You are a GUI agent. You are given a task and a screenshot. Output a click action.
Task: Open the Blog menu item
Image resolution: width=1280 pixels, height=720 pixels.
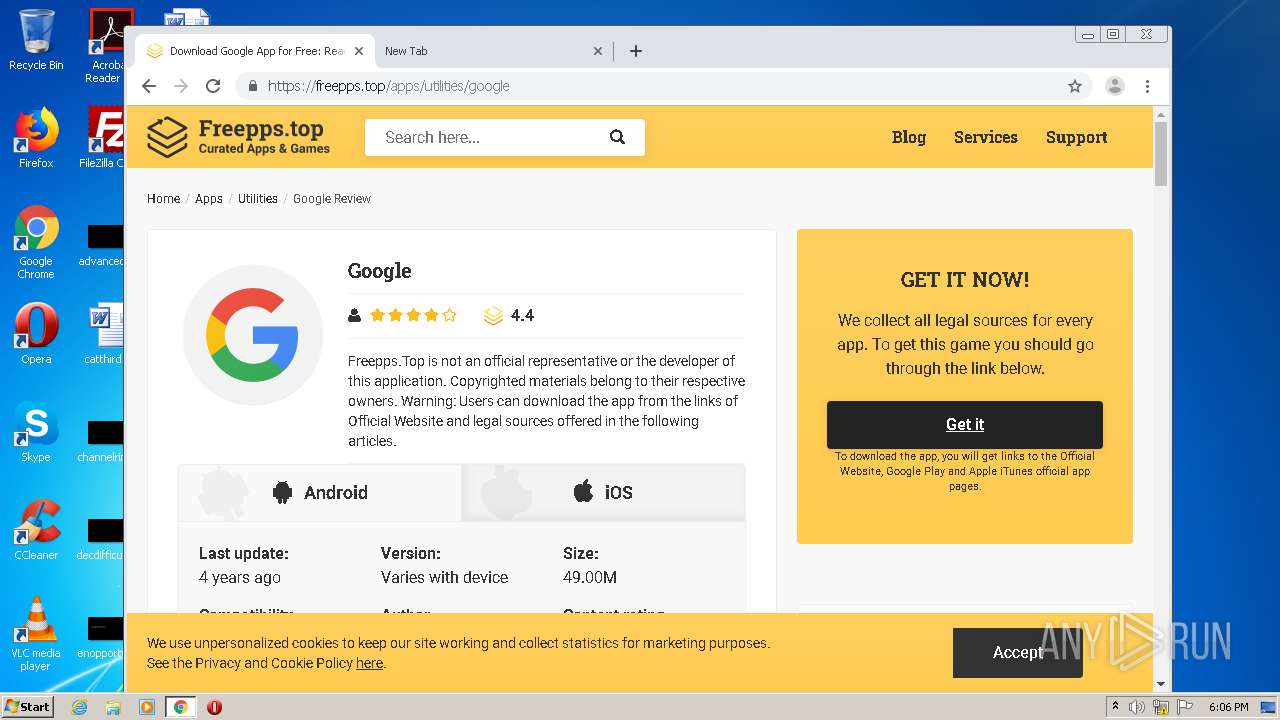click(x=908, y=137)
